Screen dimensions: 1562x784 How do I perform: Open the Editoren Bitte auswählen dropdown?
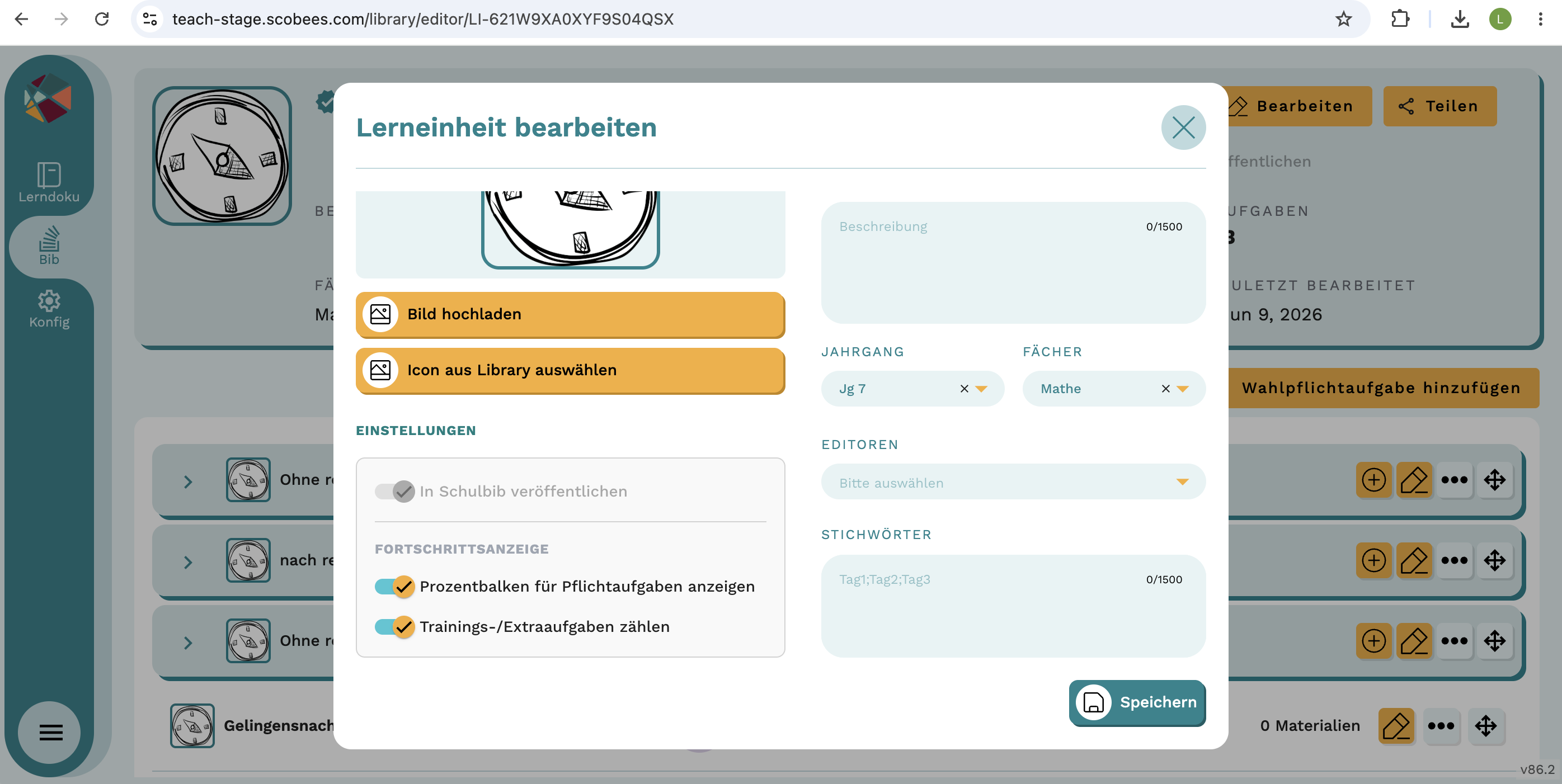(x=1013, y=482)
